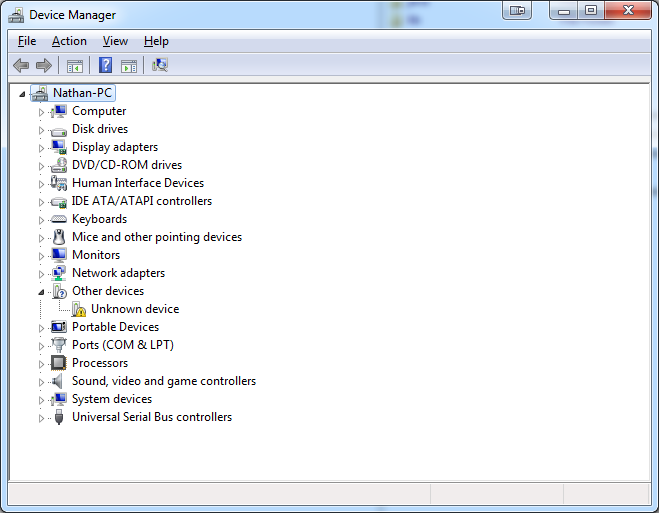
Task: Open the View menu
Action: [x=115, y=41]
